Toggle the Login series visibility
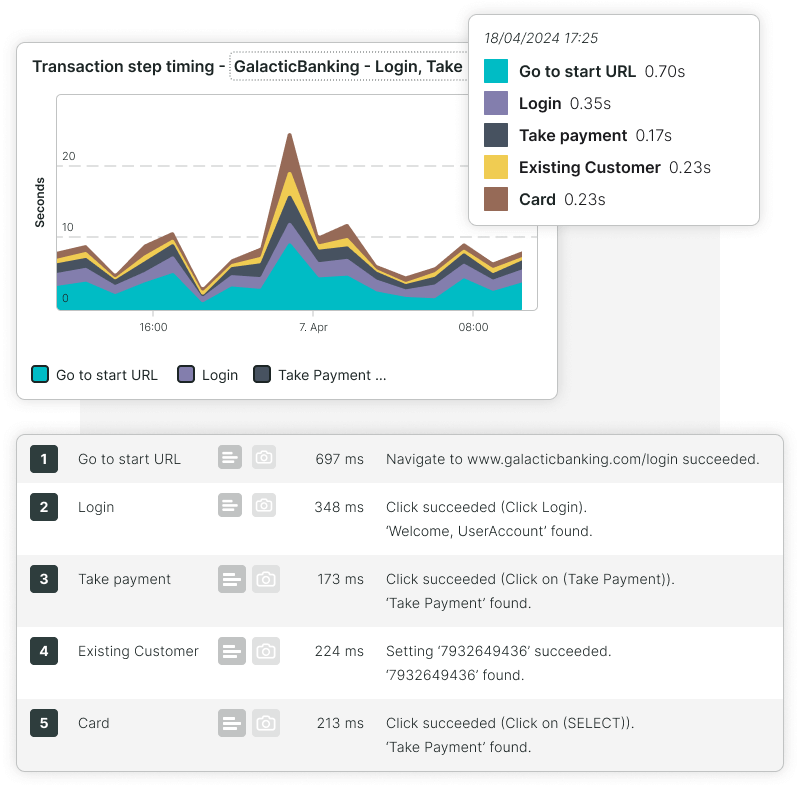The image size is (800, 800). (x=207, y=374)
